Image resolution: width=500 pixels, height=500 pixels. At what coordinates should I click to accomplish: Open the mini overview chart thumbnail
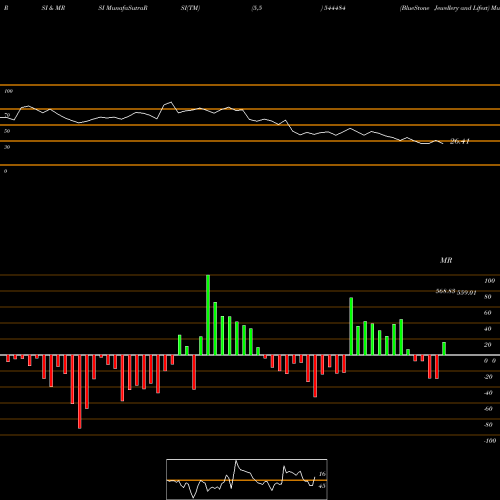point(247,479)
